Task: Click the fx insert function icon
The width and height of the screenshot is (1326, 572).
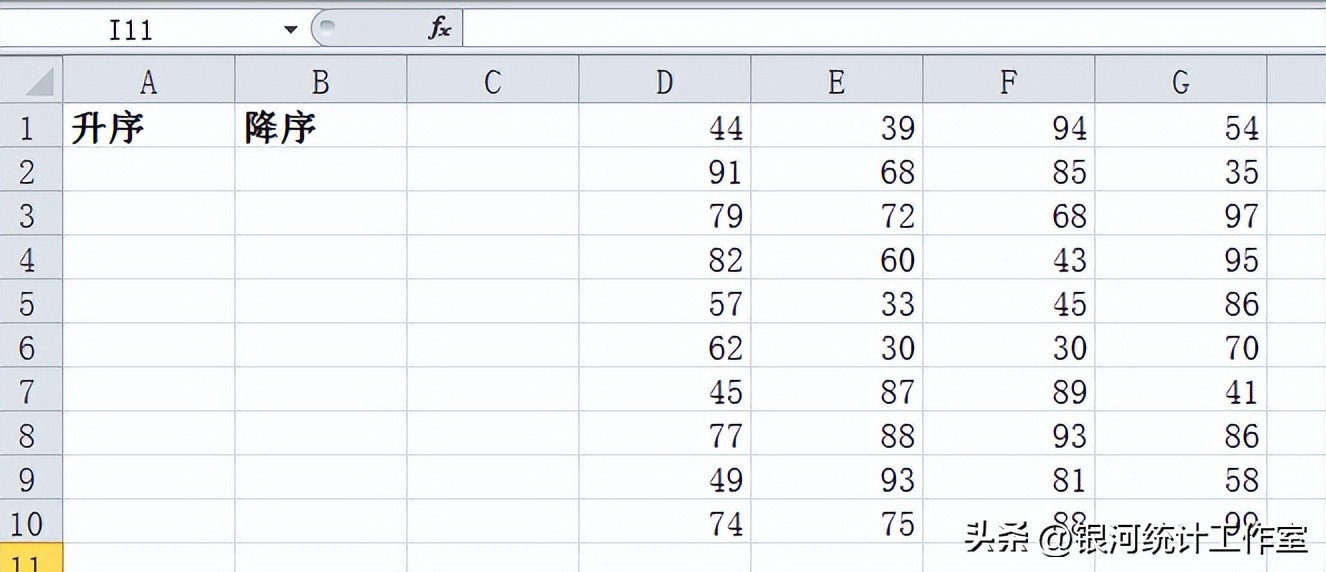Action: point(439,29)
